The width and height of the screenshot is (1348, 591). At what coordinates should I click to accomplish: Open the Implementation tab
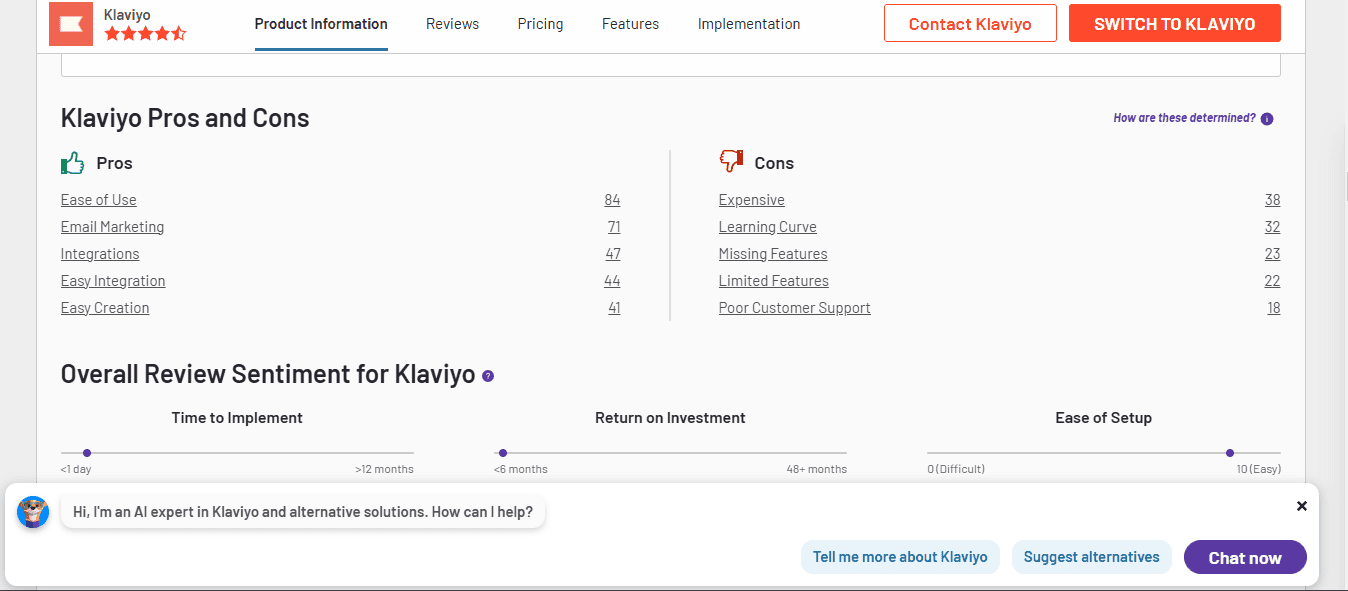[749, 24]
